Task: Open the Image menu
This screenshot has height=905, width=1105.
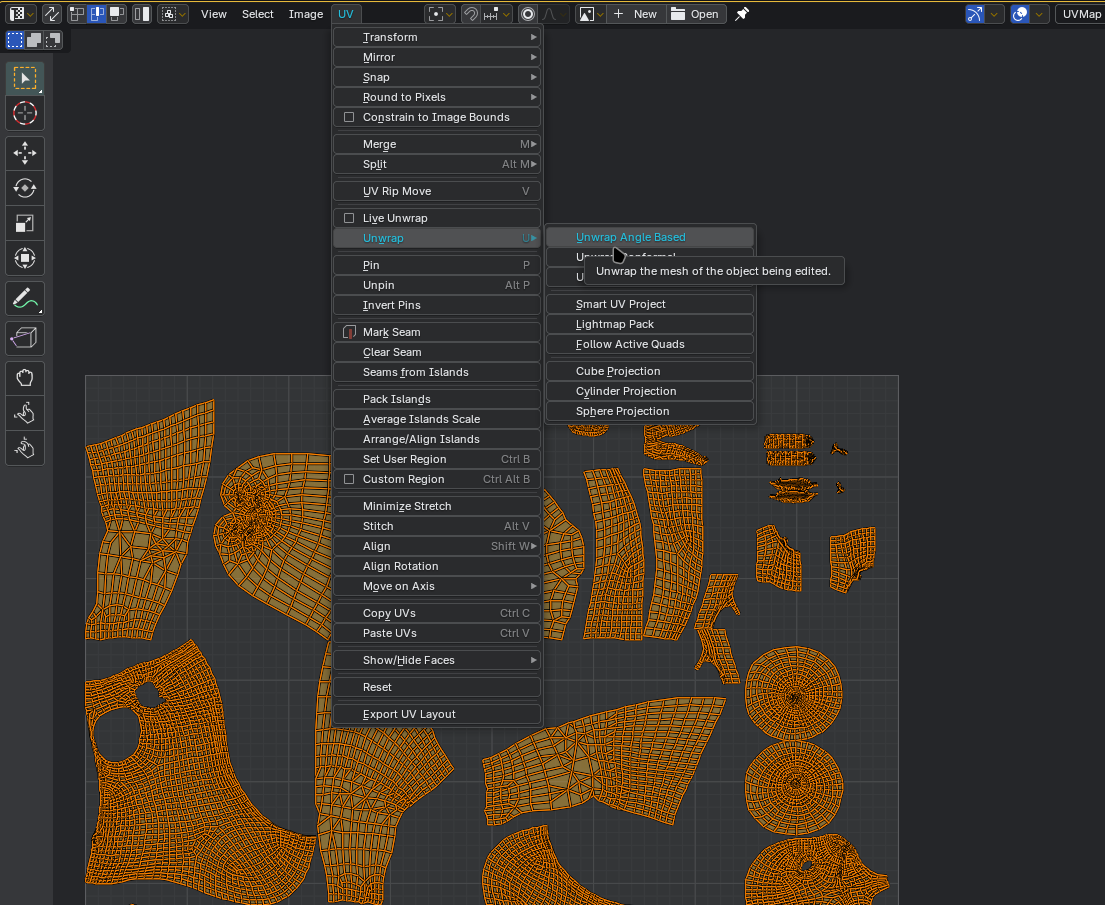Action: click(x=306, y=14)
